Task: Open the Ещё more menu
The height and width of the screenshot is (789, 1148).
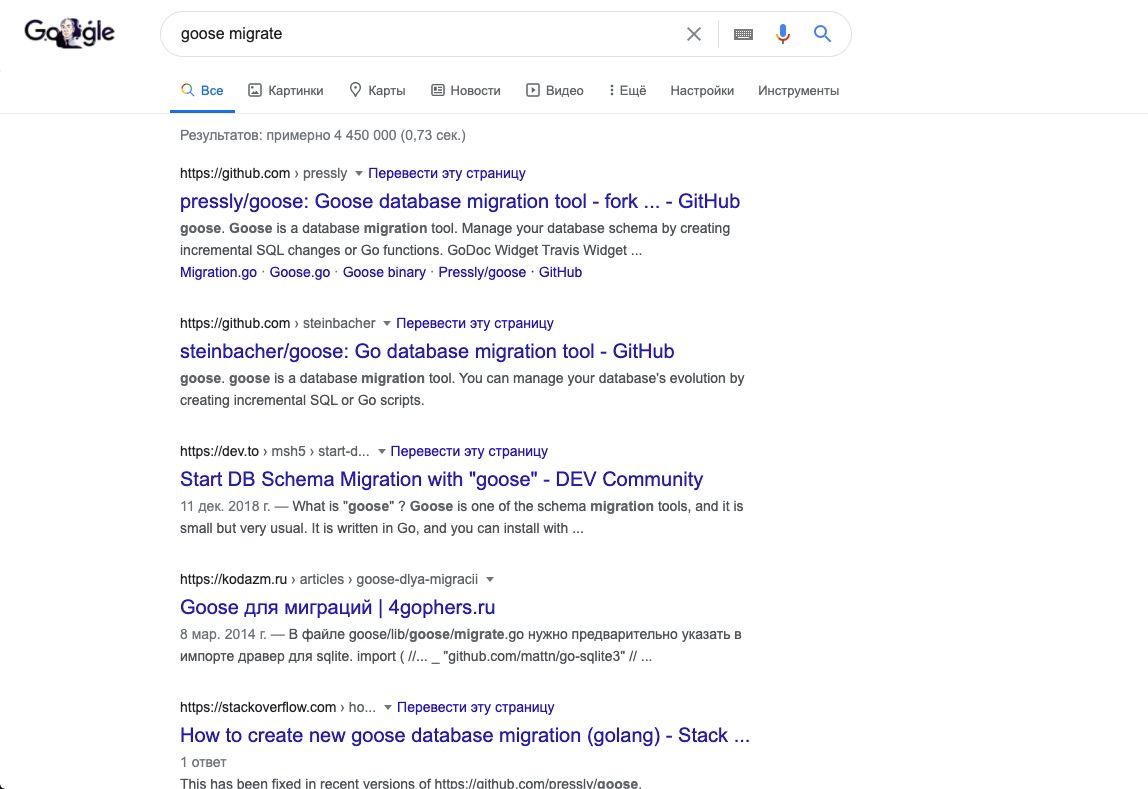Action: [x=627, y=91]
